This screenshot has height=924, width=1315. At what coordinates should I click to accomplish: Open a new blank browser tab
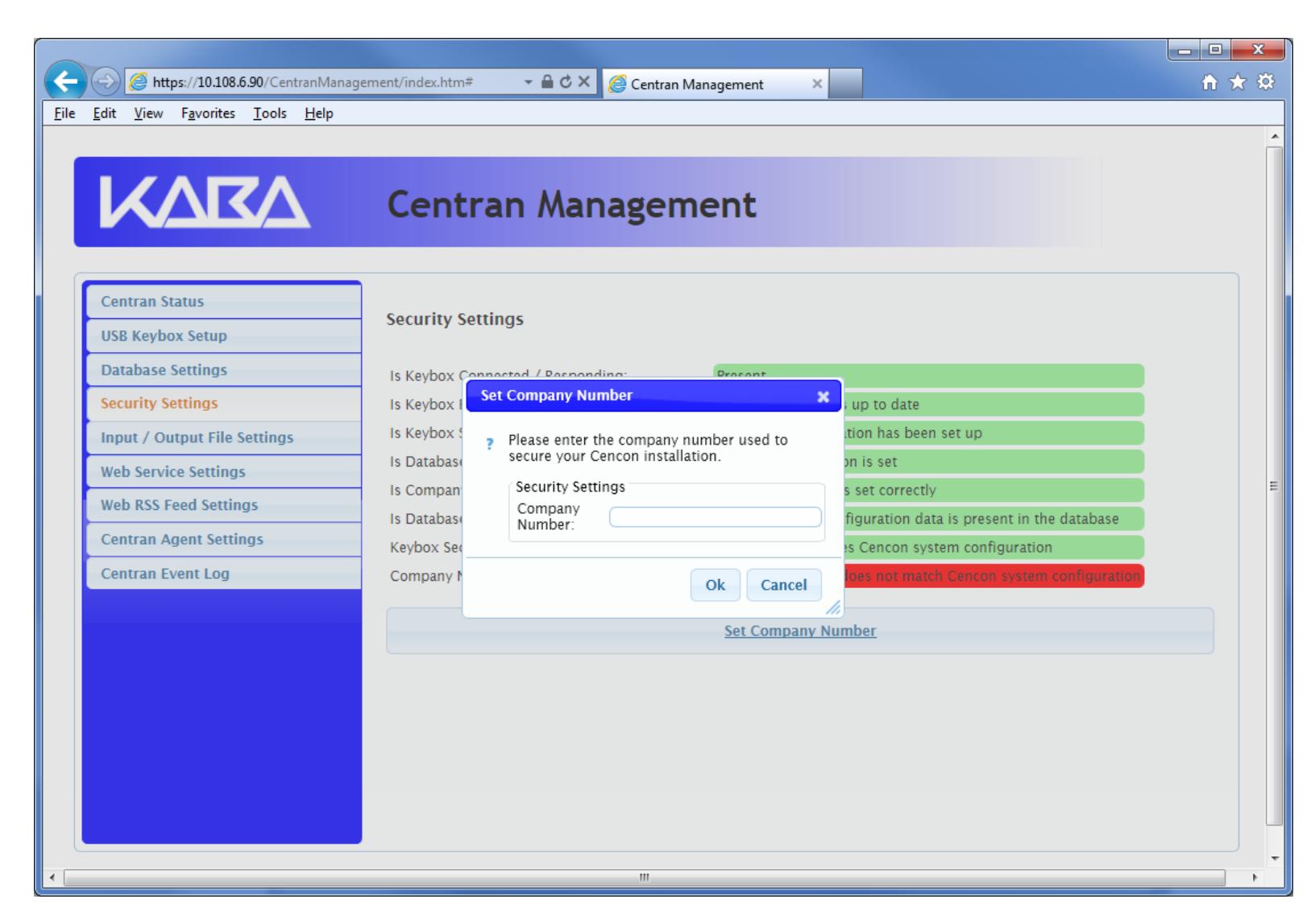845,84
